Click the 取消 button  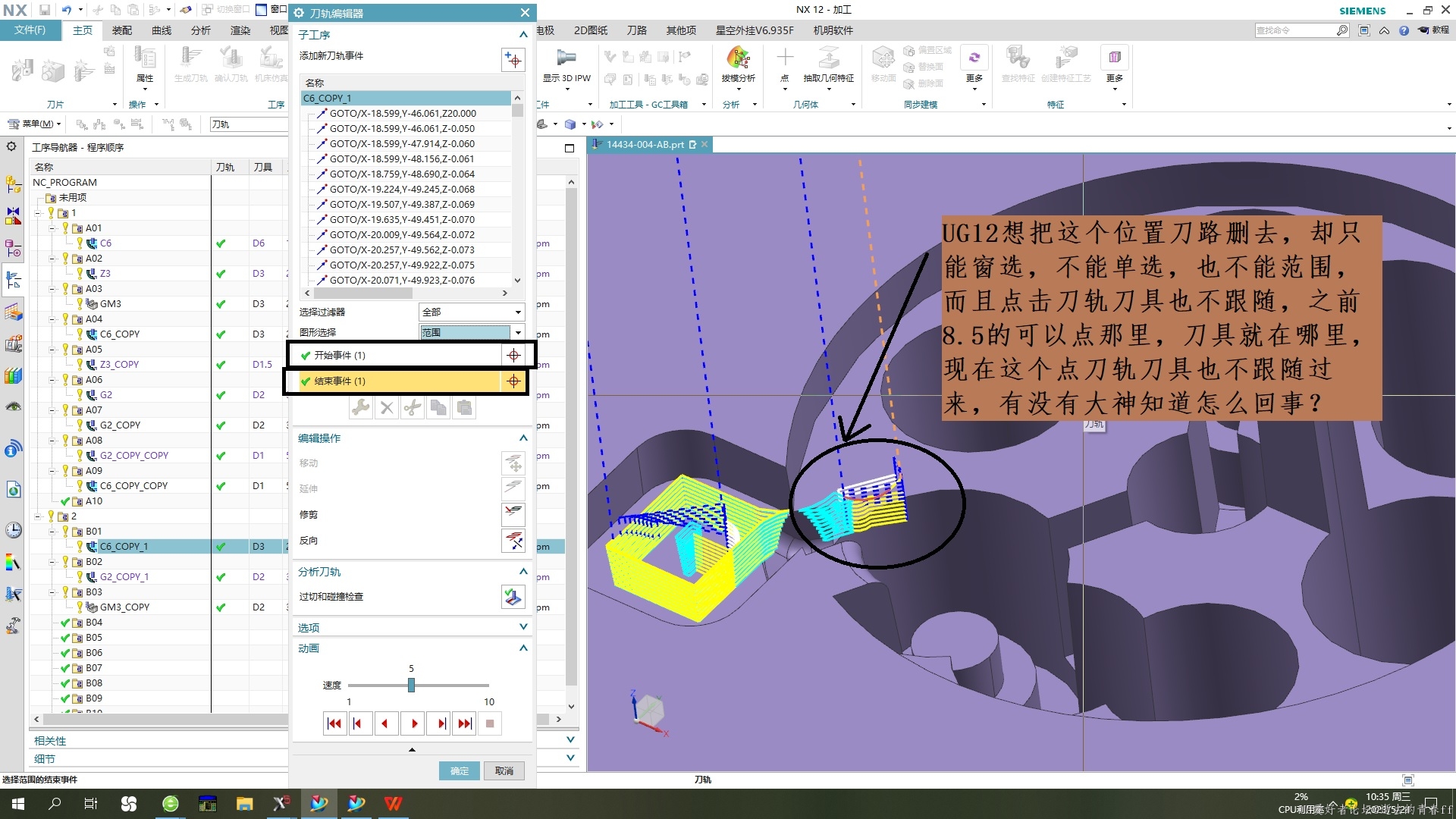(504, 771)
